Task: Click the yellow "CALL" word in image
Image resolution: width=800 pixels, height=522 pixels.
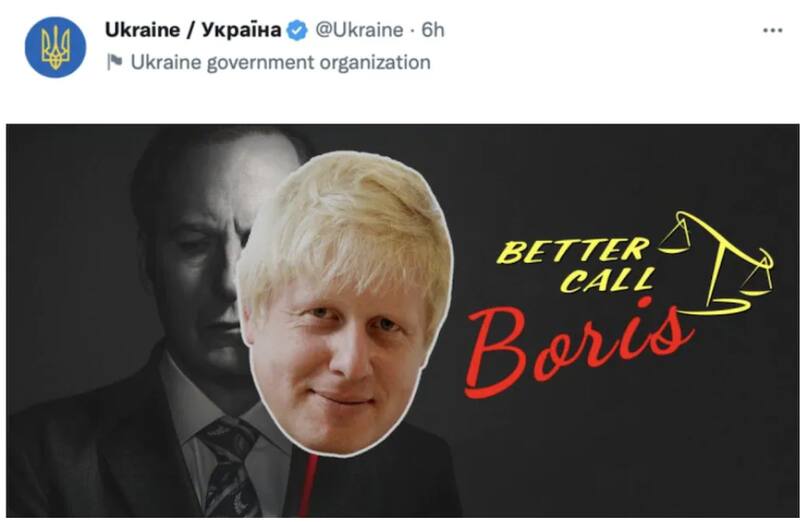Action: (x=607, y=280)
